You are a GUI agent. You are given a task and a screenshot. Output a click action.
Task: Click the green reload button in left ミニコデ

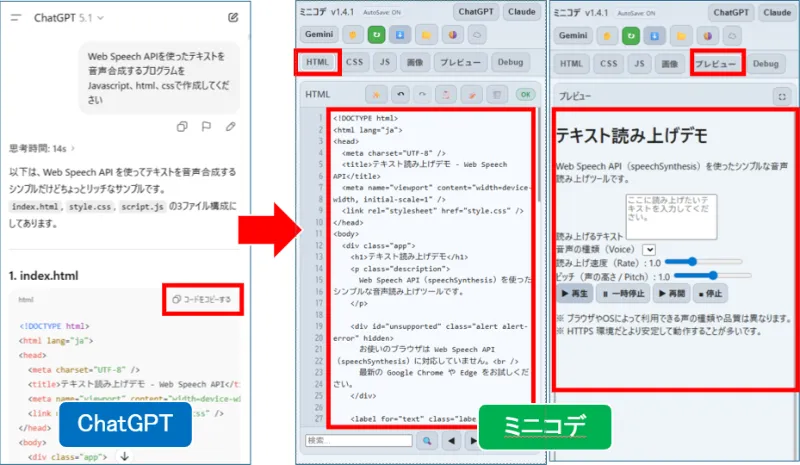click(x=378, y=35)
